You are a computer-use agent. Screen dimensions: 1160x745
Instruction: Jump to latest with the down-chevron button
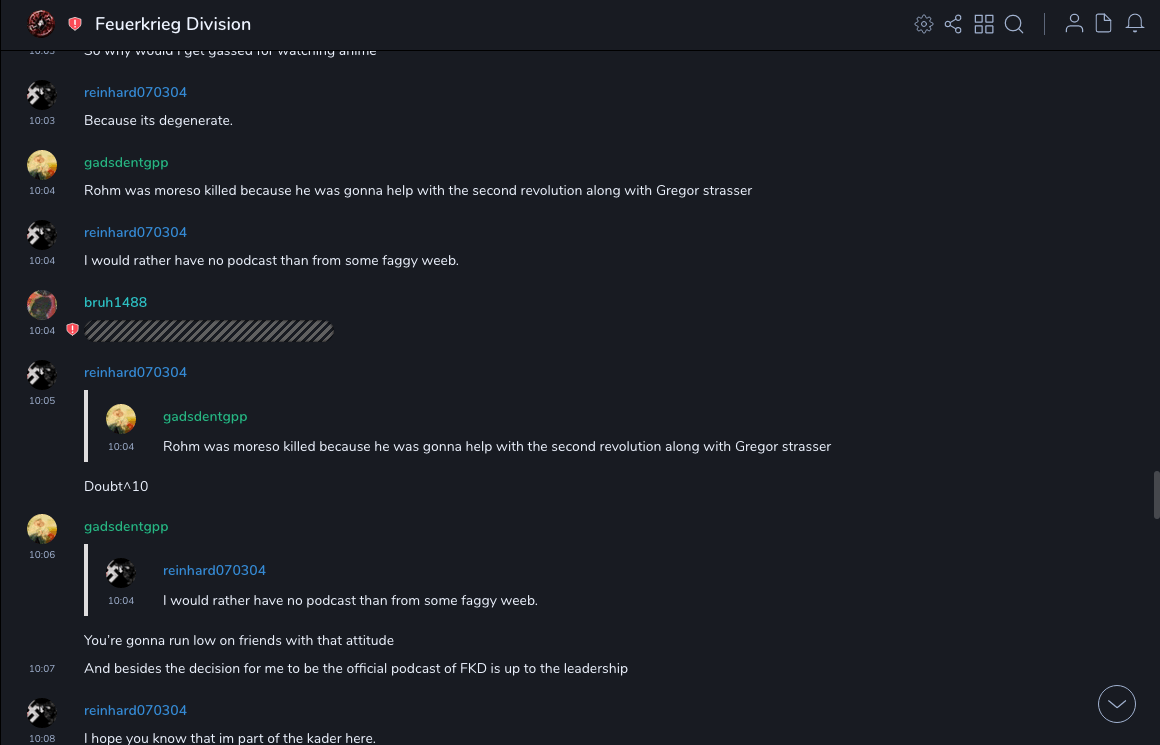(1117, 704)
